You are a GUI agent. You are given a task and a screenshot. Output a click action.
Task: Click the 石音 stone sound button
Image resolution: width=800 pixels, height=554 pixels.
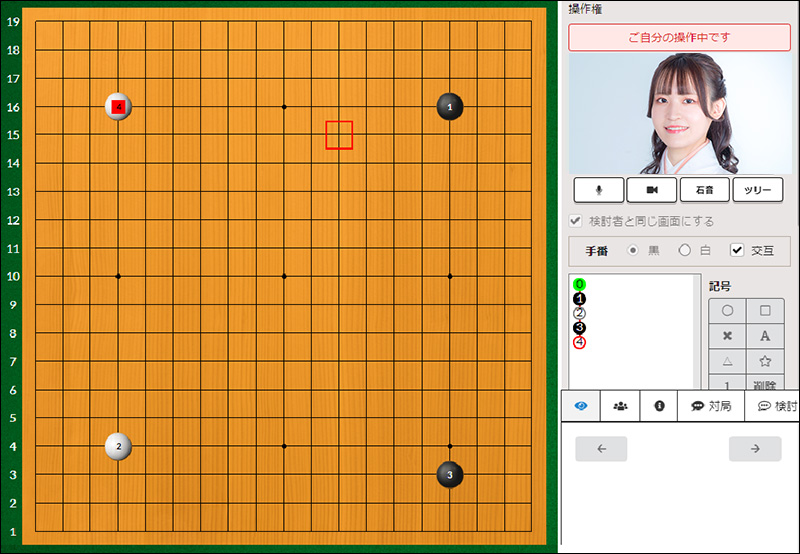tap(704, 189)
